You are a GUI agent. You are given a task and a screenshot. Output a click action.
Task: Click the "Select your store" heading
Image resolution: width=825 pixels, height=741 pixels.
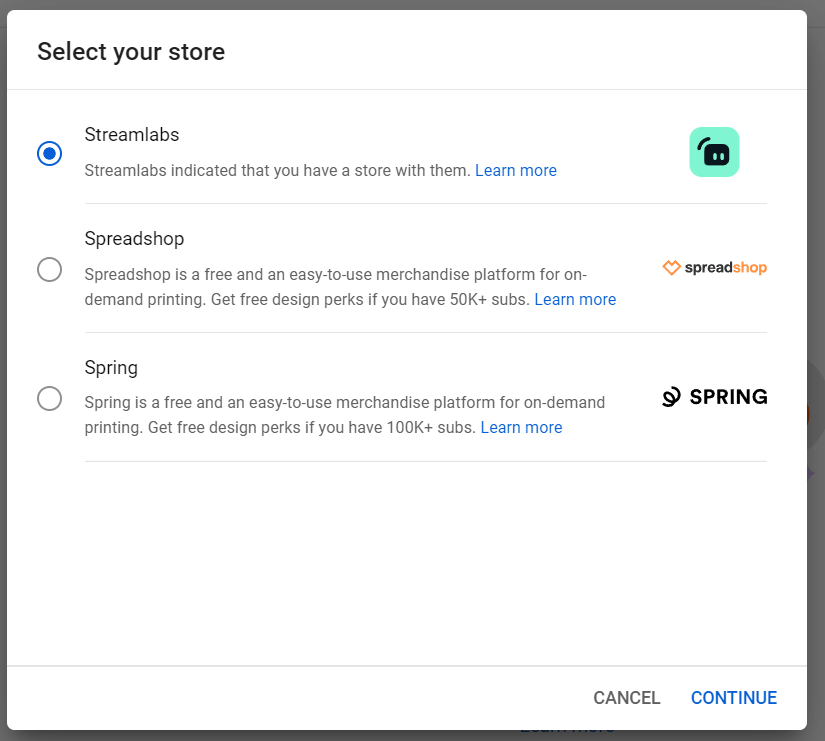(x=131, y=52)
